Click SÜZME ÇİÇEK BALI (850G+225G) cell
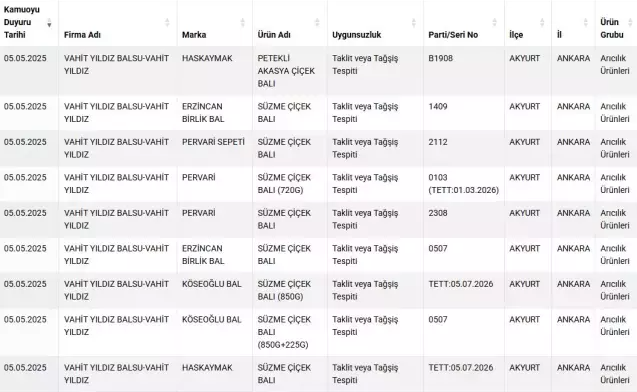This screenshot has width=637, height=392. click(290, 332)
